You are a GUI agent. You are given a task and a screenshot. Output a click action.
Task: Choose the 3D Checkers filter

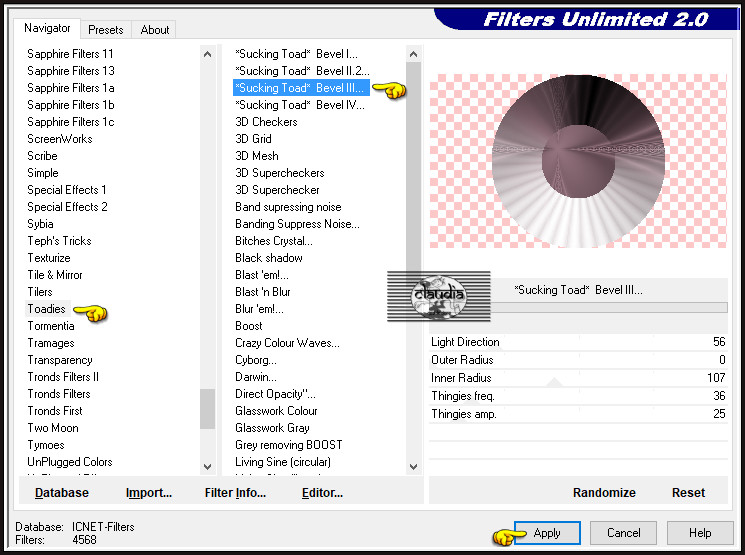266,122
